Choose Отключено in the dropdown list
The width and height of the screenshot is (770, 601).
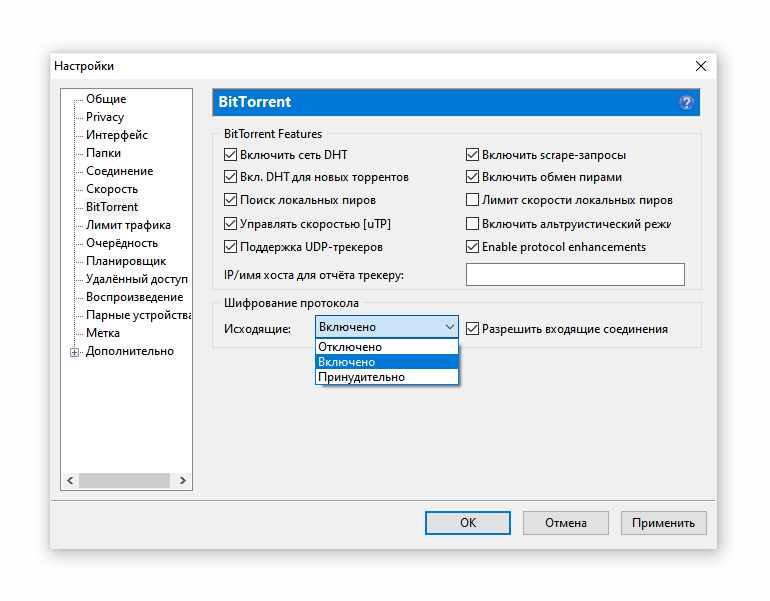click(x=386, y=347)
